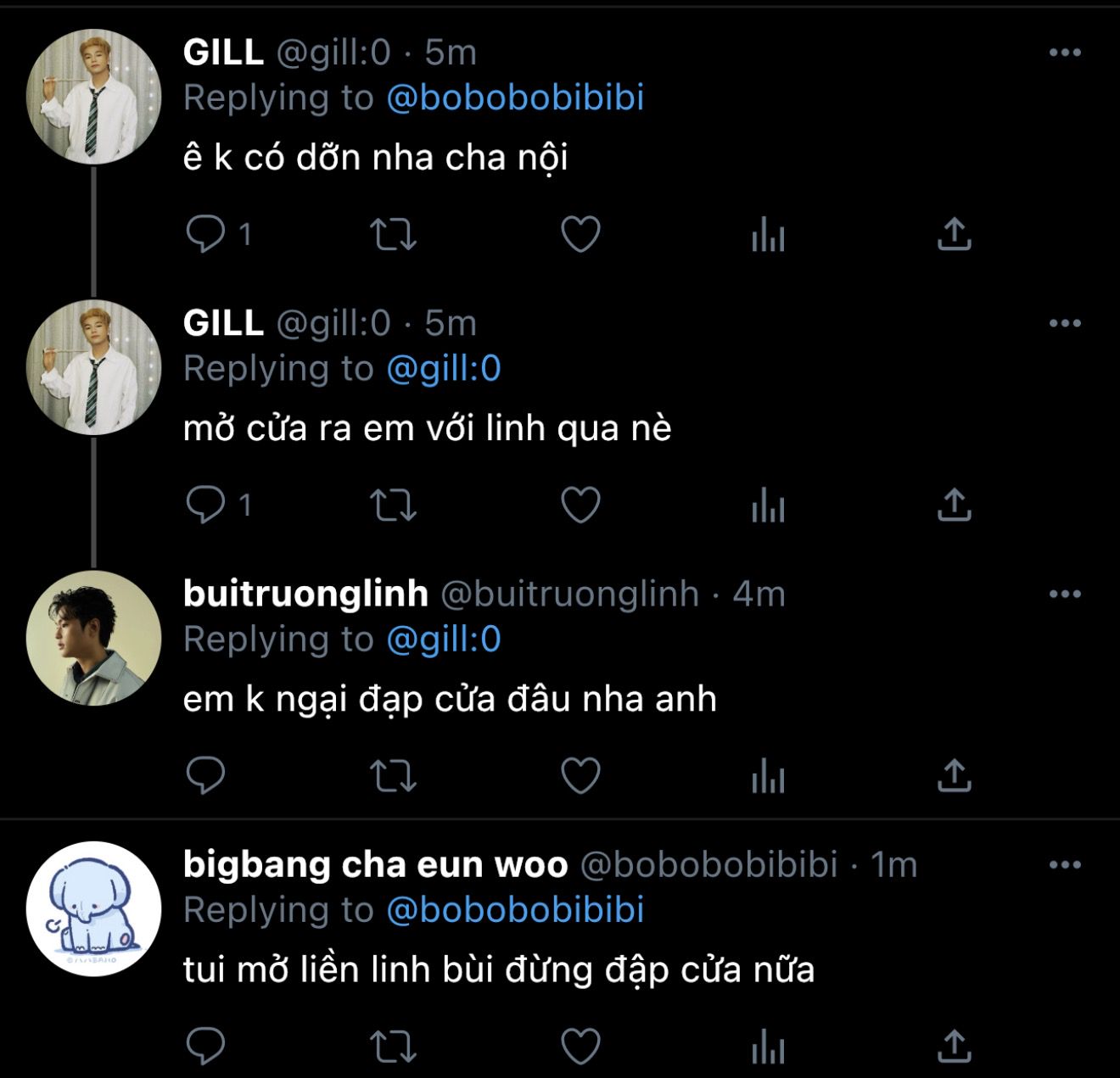Image resolution: width=1120 pixels, height=1078 pixels.
Task: Open buitruonglinh's profile picture
Action: (x=93, y=638)
